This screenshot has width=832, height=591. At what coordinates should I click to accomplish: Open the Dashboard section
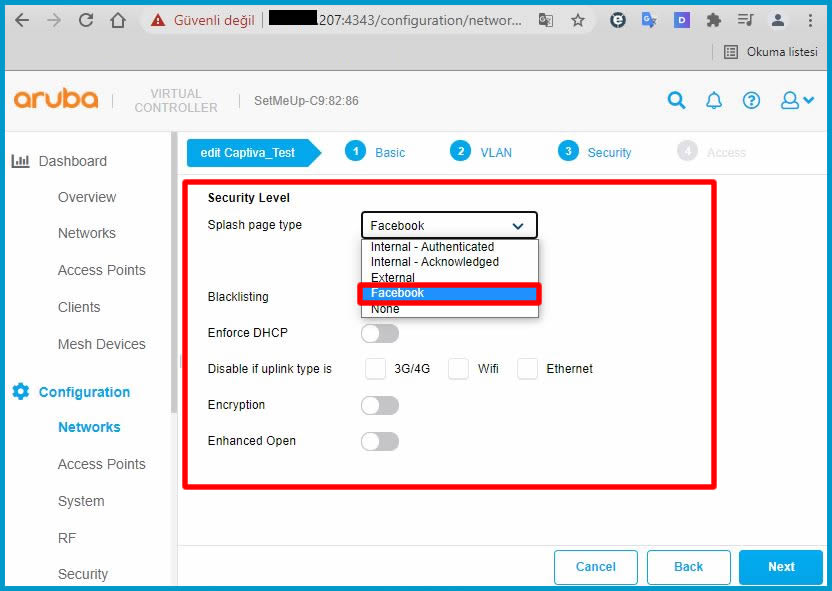point(73,161)
